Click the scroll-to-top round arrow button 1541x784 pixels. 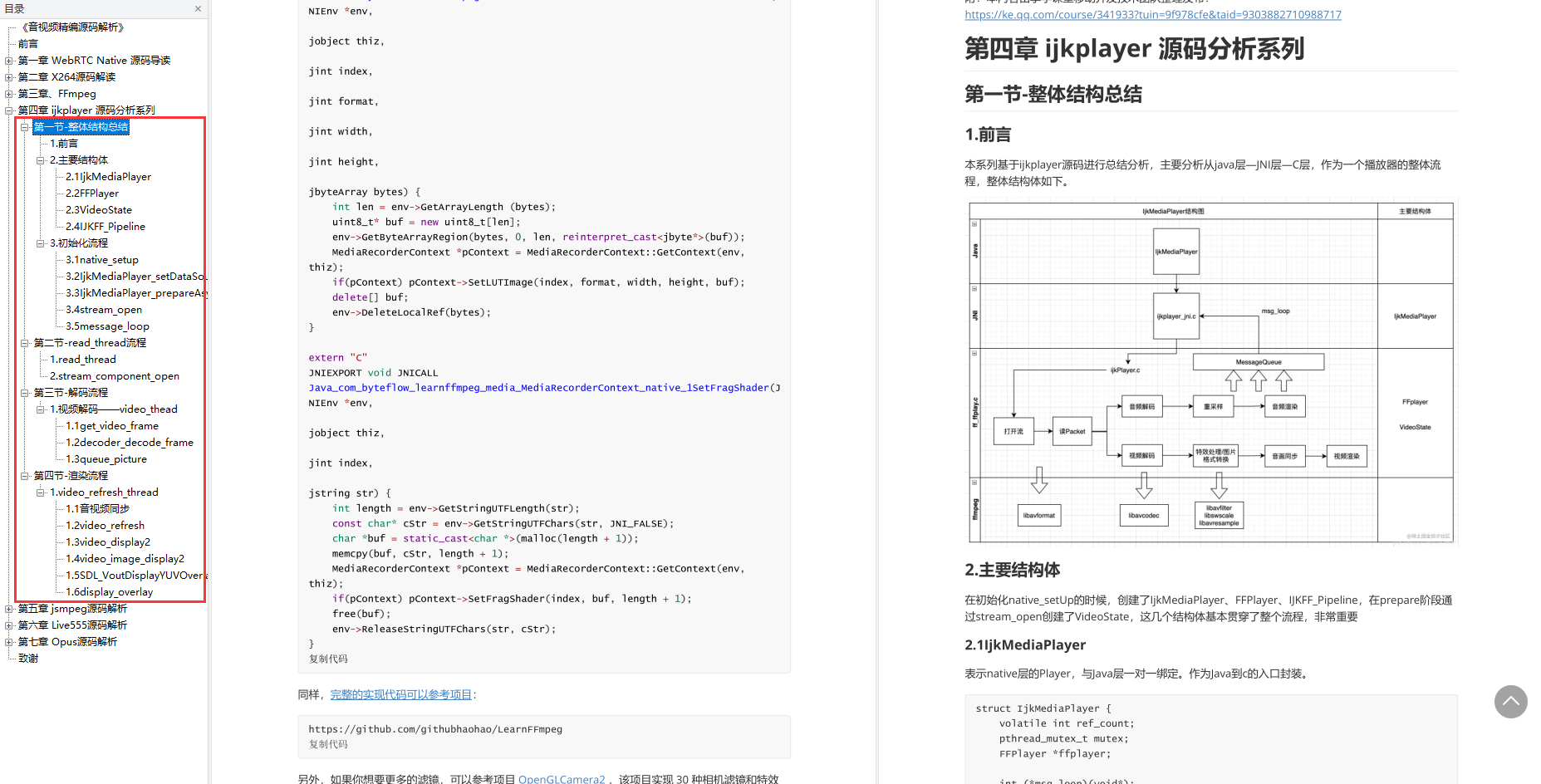coord(1510,702)
